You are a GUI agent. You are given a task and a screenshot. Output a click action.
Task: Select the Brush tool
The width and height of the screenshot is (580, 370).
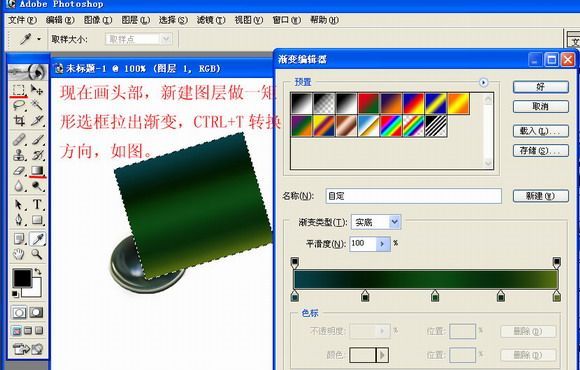tap(37, 140)
